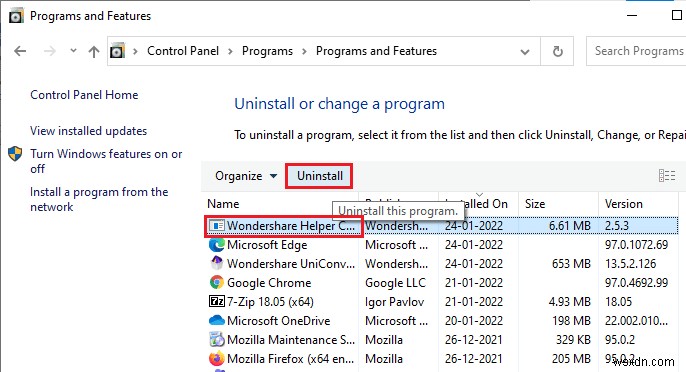The height and width of the screenshot is (372, 686).
Task: Click 20-01-2022 installed date cell
Action: click(x=474, y=321)
